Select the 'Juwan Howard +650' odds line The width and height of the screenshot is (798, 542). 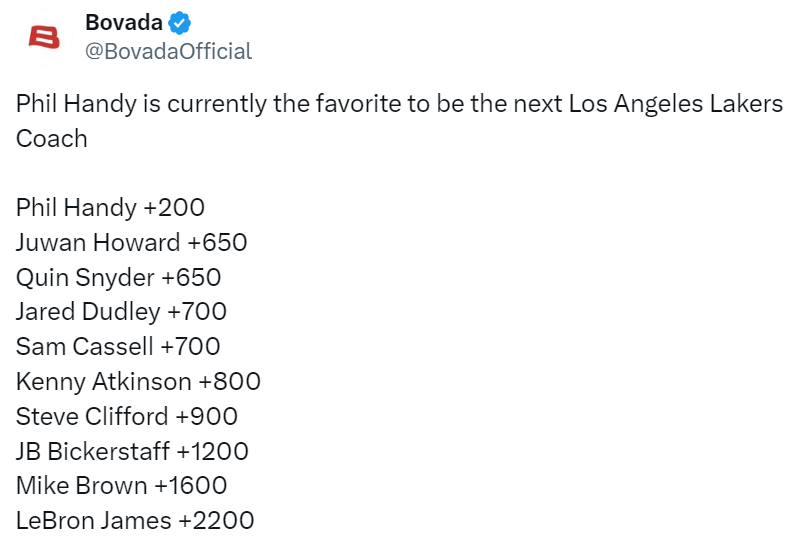[x=131, y=242]
